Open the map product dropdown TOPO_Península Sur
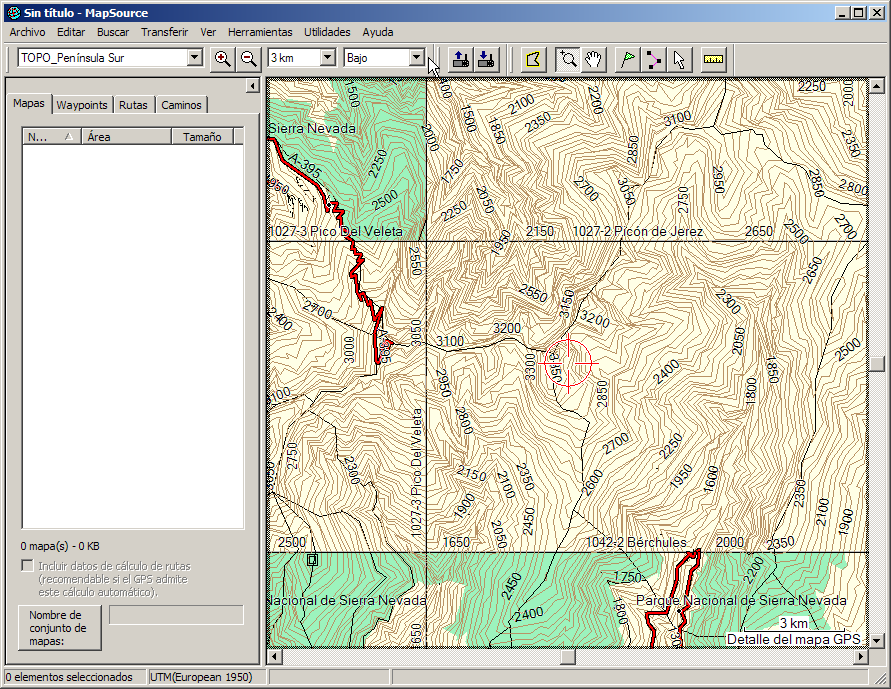This screenshot has height=689, width=891. point(195,57)
